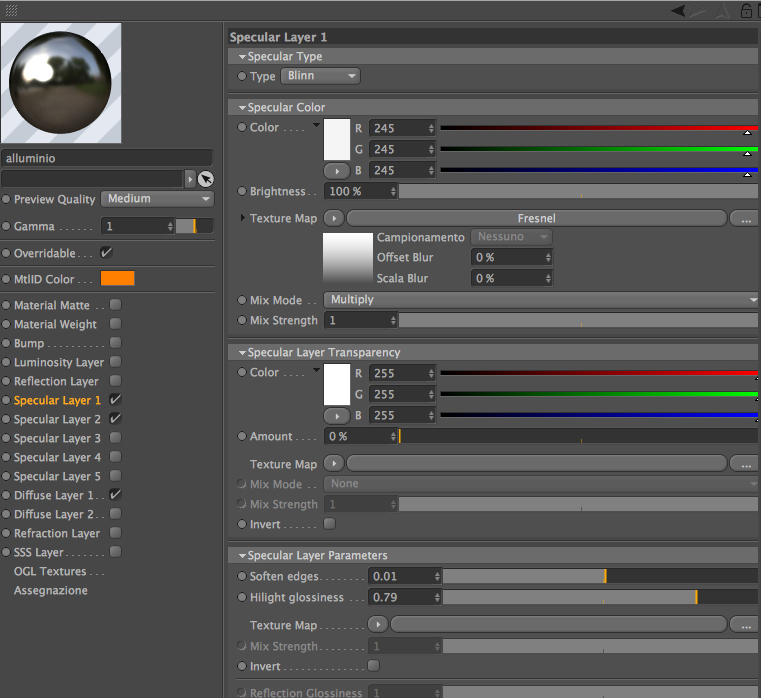Open the Fresnel texture map arrow button
This screenshot has height=698, width=761.
point(334,218)
